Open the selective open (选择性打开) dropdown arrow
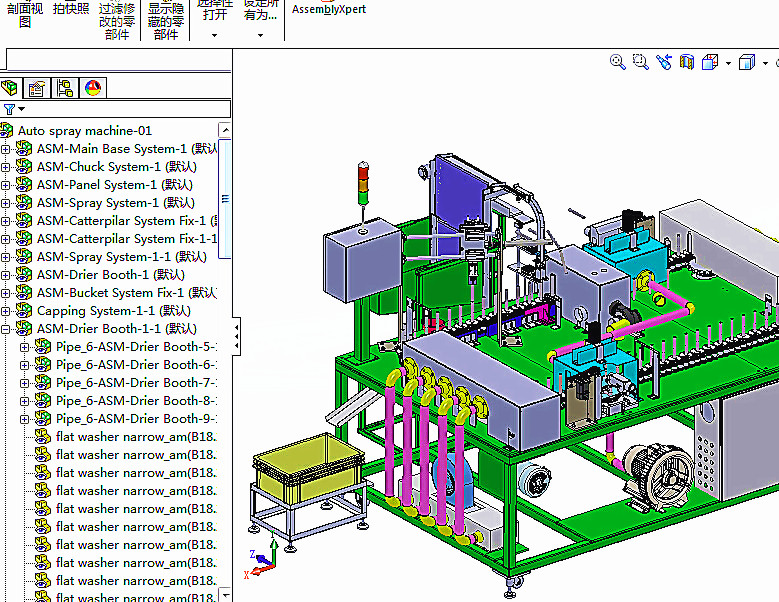The image size is (779, 602). tap(215, 35)
